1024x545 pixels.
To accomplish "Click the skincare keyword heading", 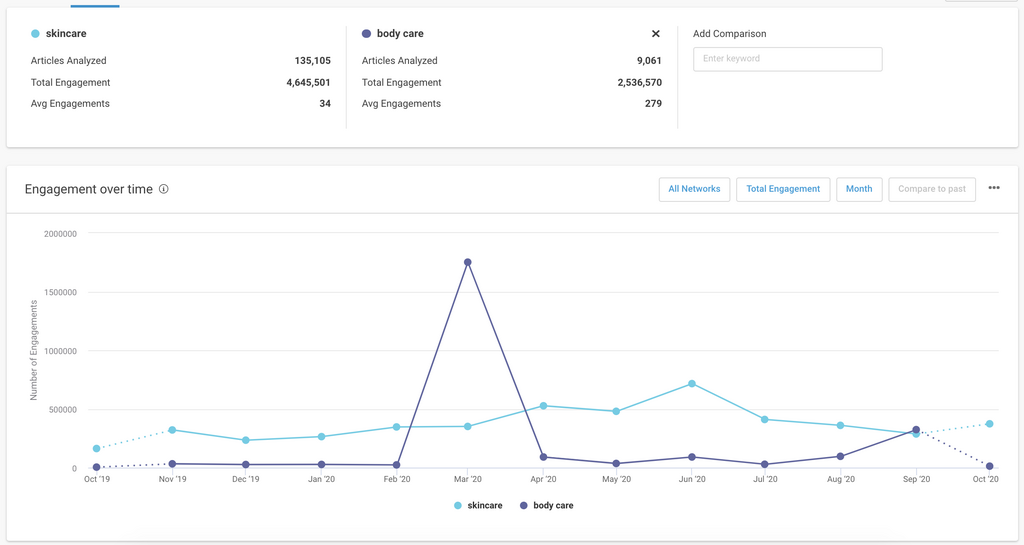I will click(x=66, y=34).
